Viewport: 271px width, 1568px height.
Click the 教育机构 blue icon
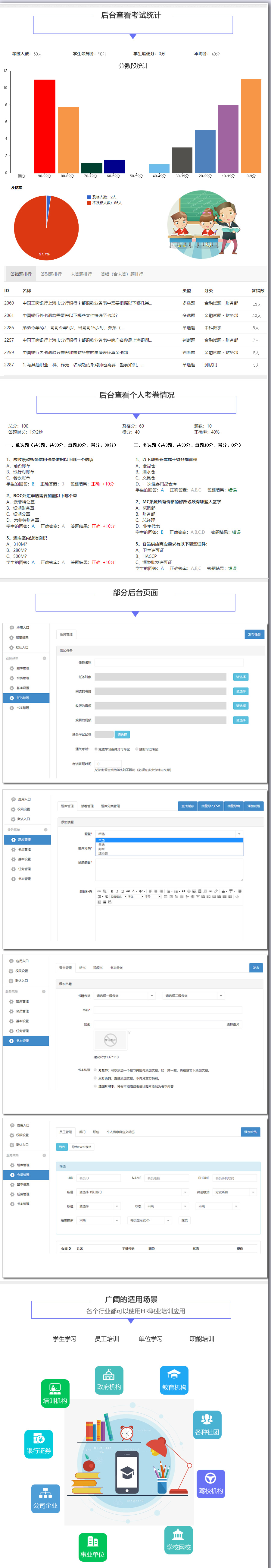[174, 1380]
